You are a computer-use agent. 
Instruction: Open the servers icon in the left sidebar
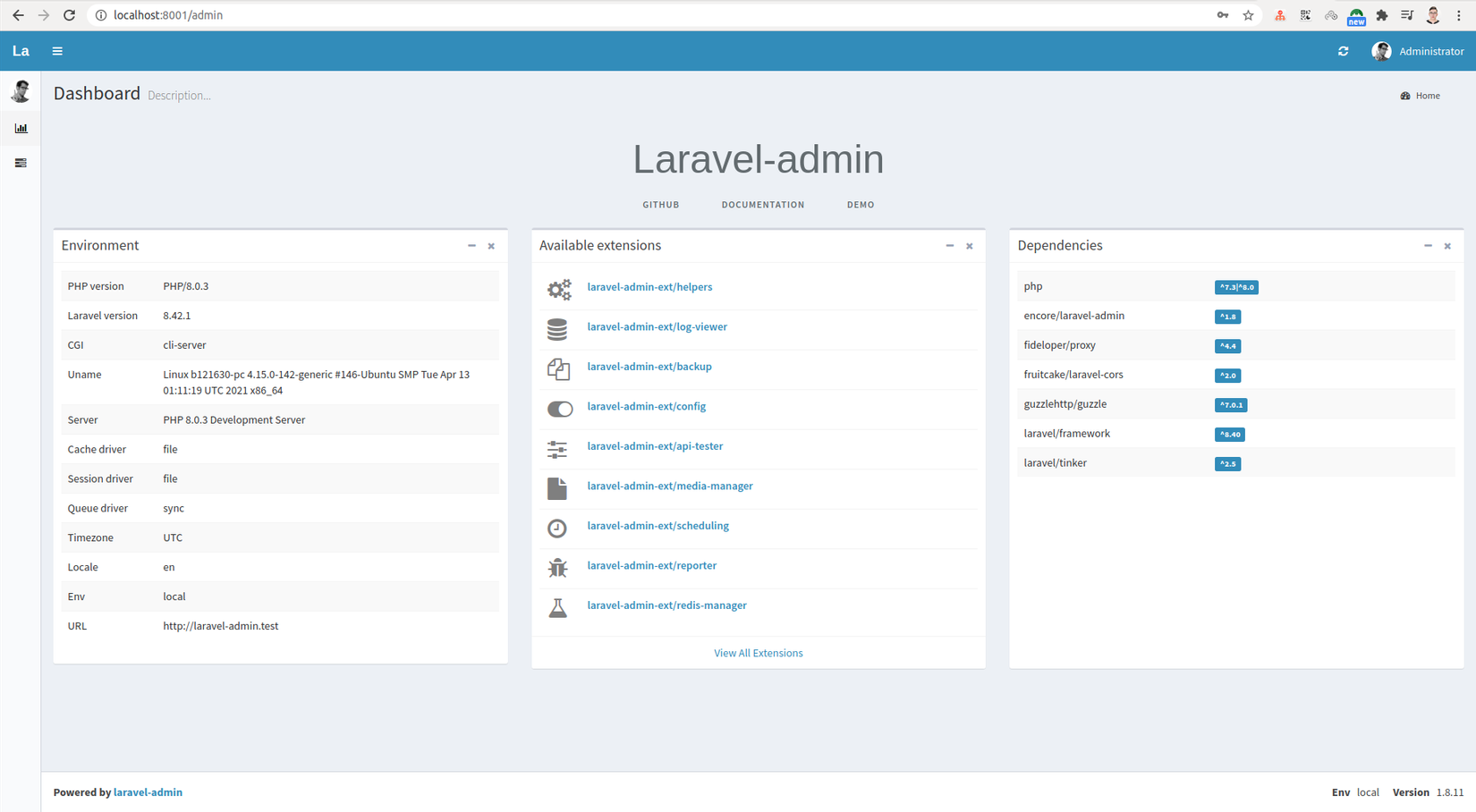click(21, 164)
